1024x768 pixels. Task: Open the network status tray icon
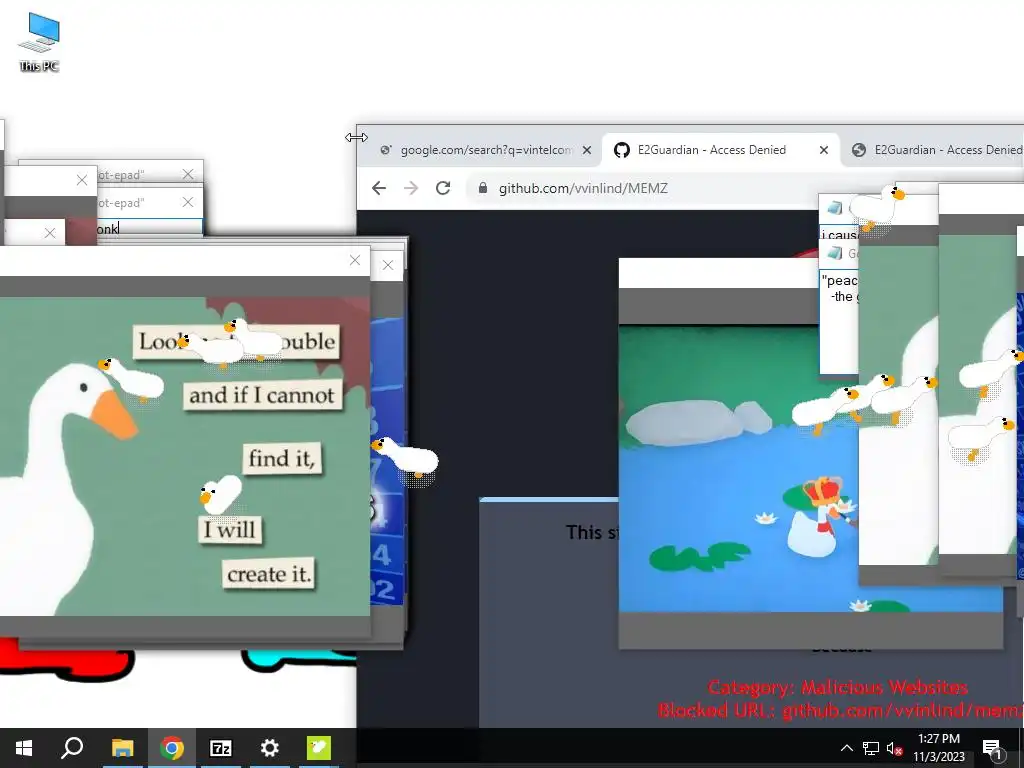(871, 748)
